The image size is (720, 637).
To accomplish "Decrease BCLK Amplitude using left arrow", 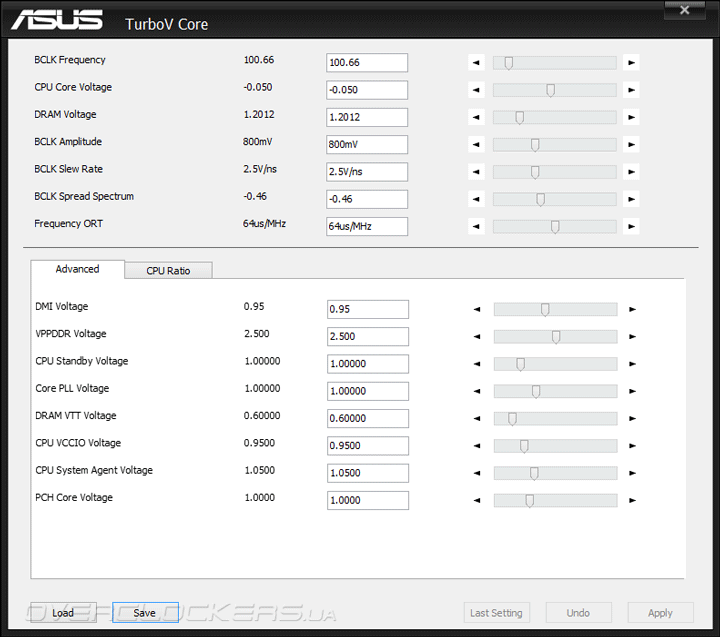I will click(x=476, y=145).
